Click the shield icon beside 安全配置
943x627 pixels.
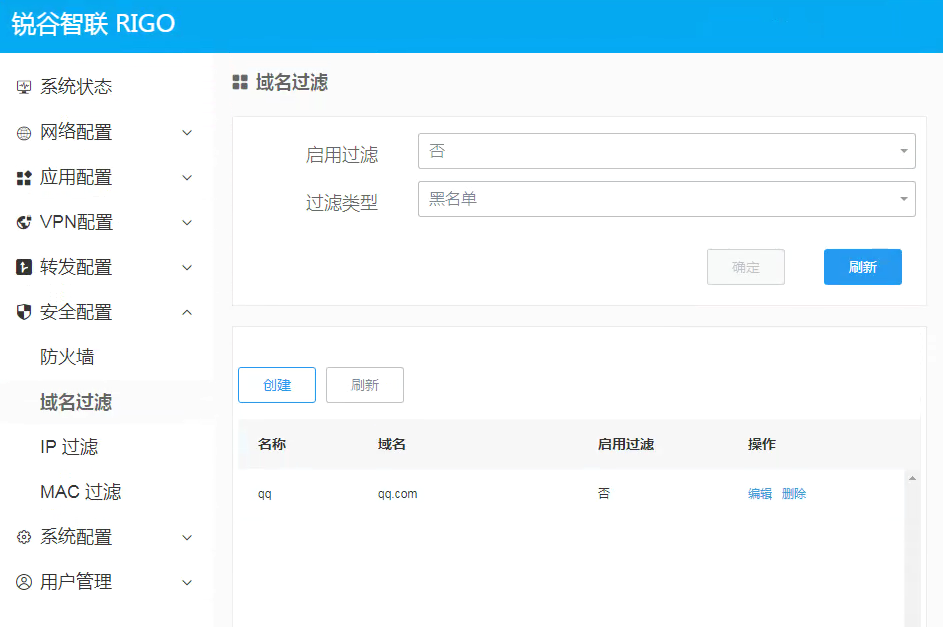coord(24,312)
